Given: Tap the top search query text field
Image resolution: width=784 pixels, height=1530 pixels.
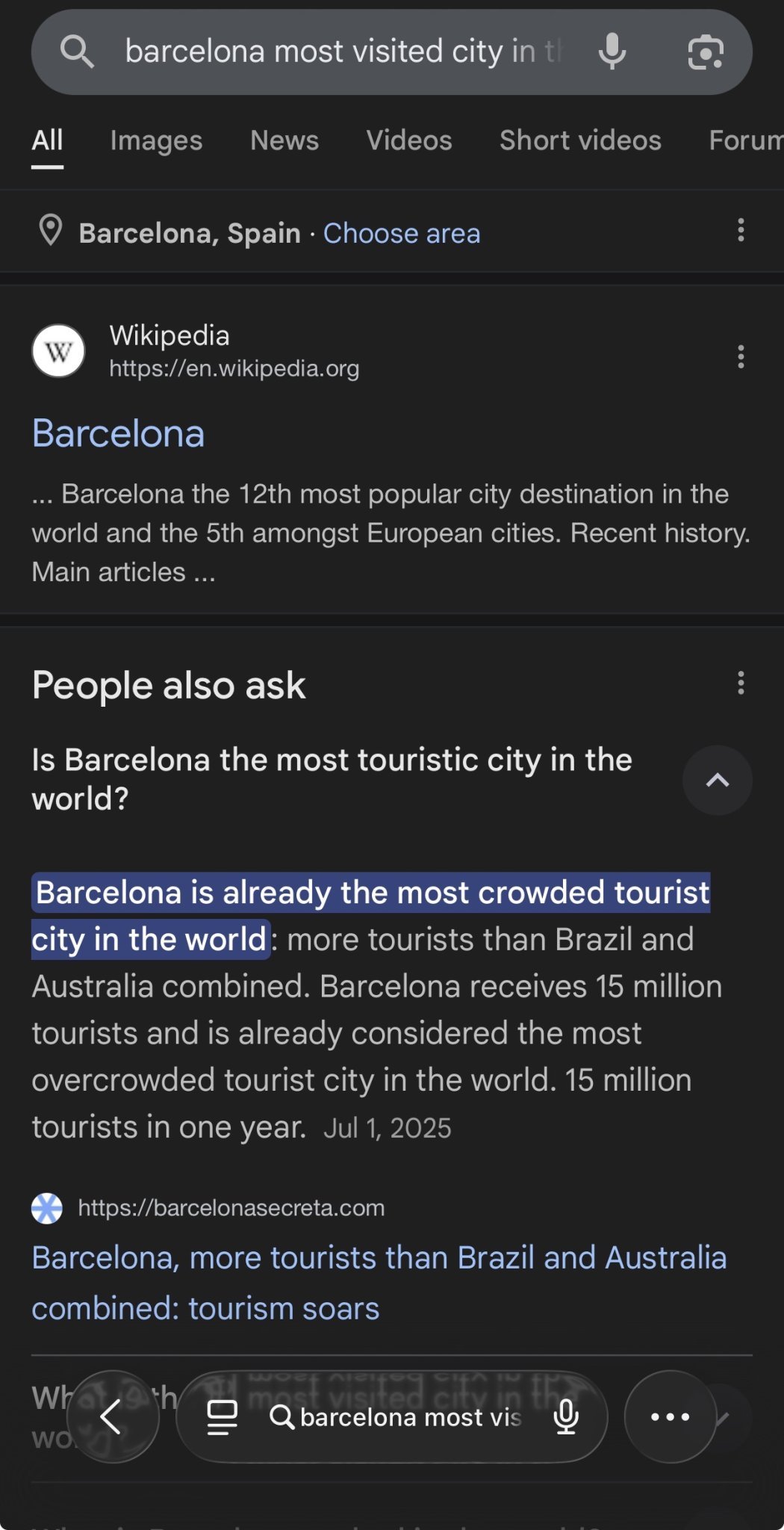Looking at the screenshot, I should pos(343,52).
